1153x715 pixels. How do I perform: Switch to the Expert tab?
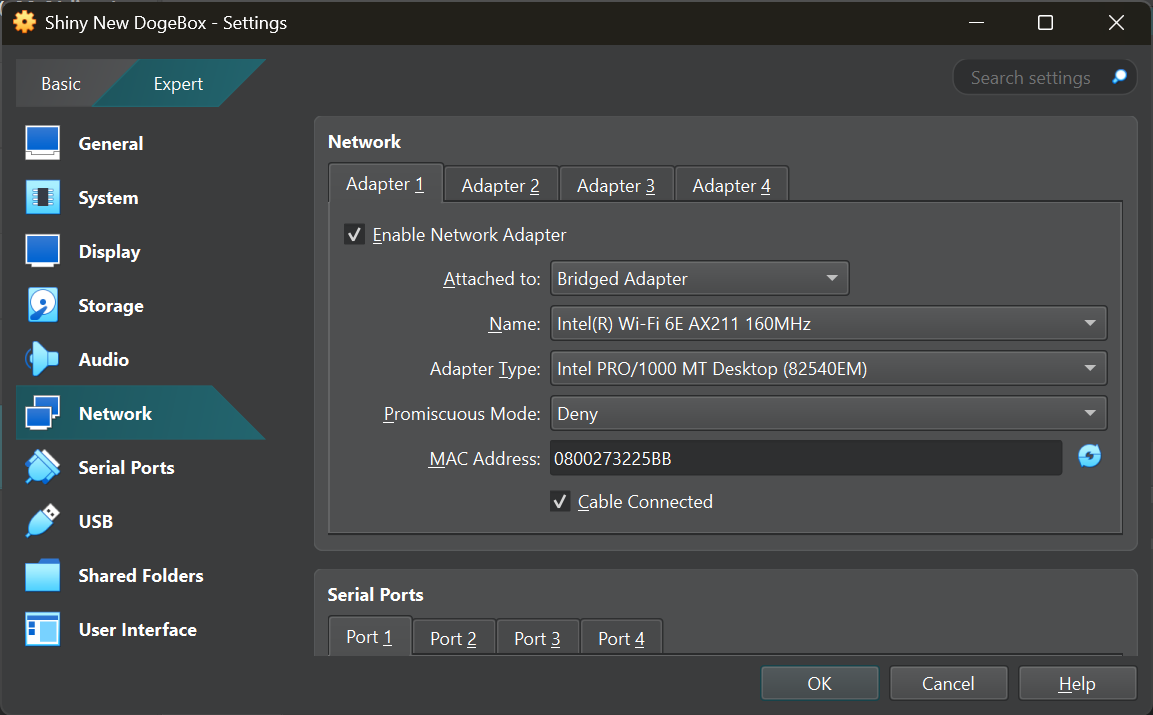[x=178, y=84]
